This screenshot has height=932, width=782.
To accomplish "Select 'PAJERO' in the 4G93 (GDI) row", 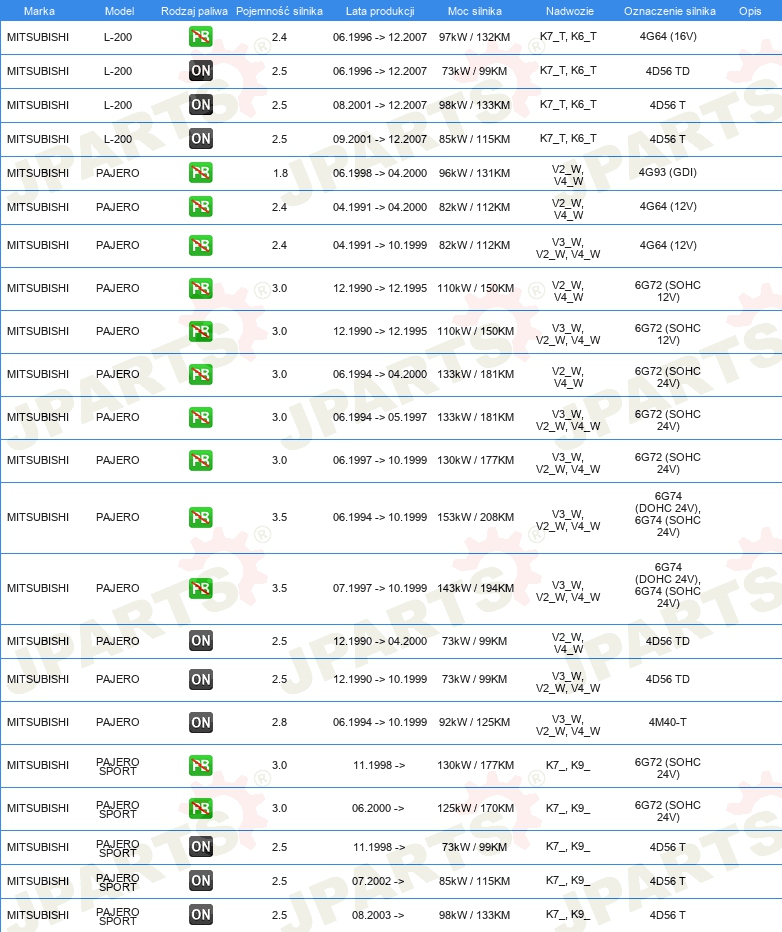I will [x=118, y=173].
